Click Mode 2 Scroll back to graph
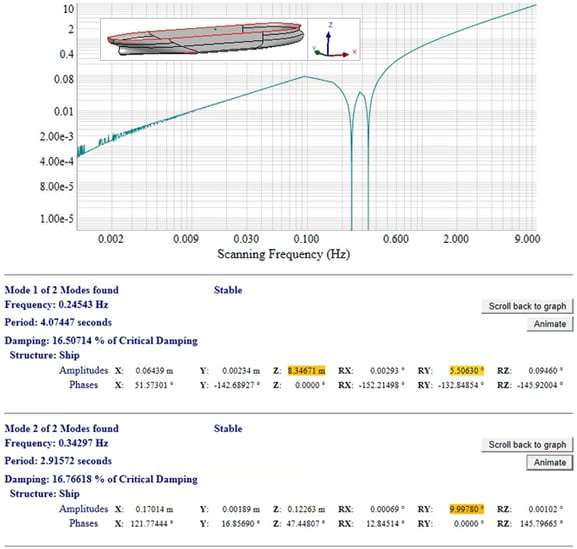 [x=527, y=444]
